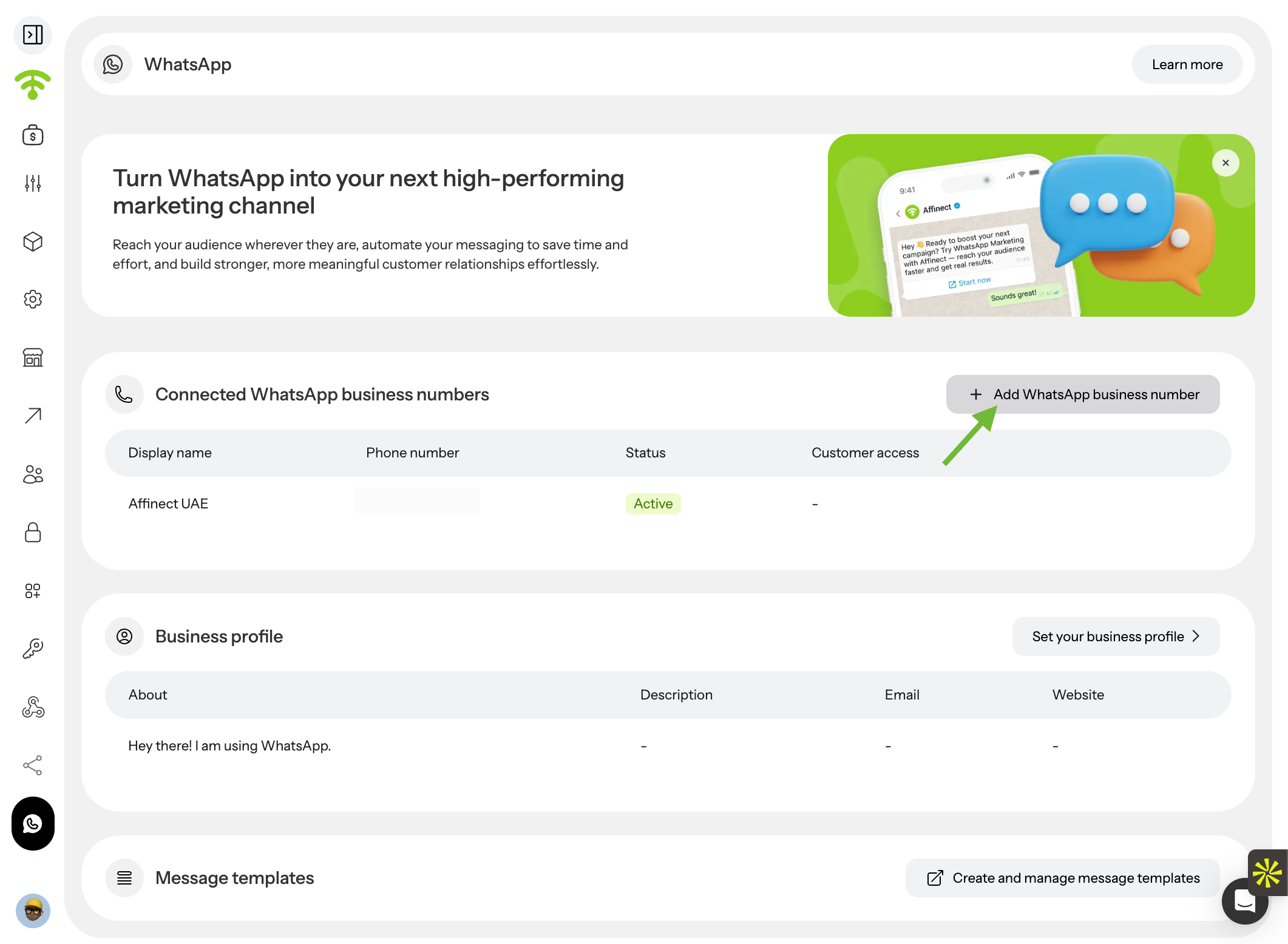The image size is (1288, 944).
Task: Open the apps grid plus icon
Action: (33, 591)
